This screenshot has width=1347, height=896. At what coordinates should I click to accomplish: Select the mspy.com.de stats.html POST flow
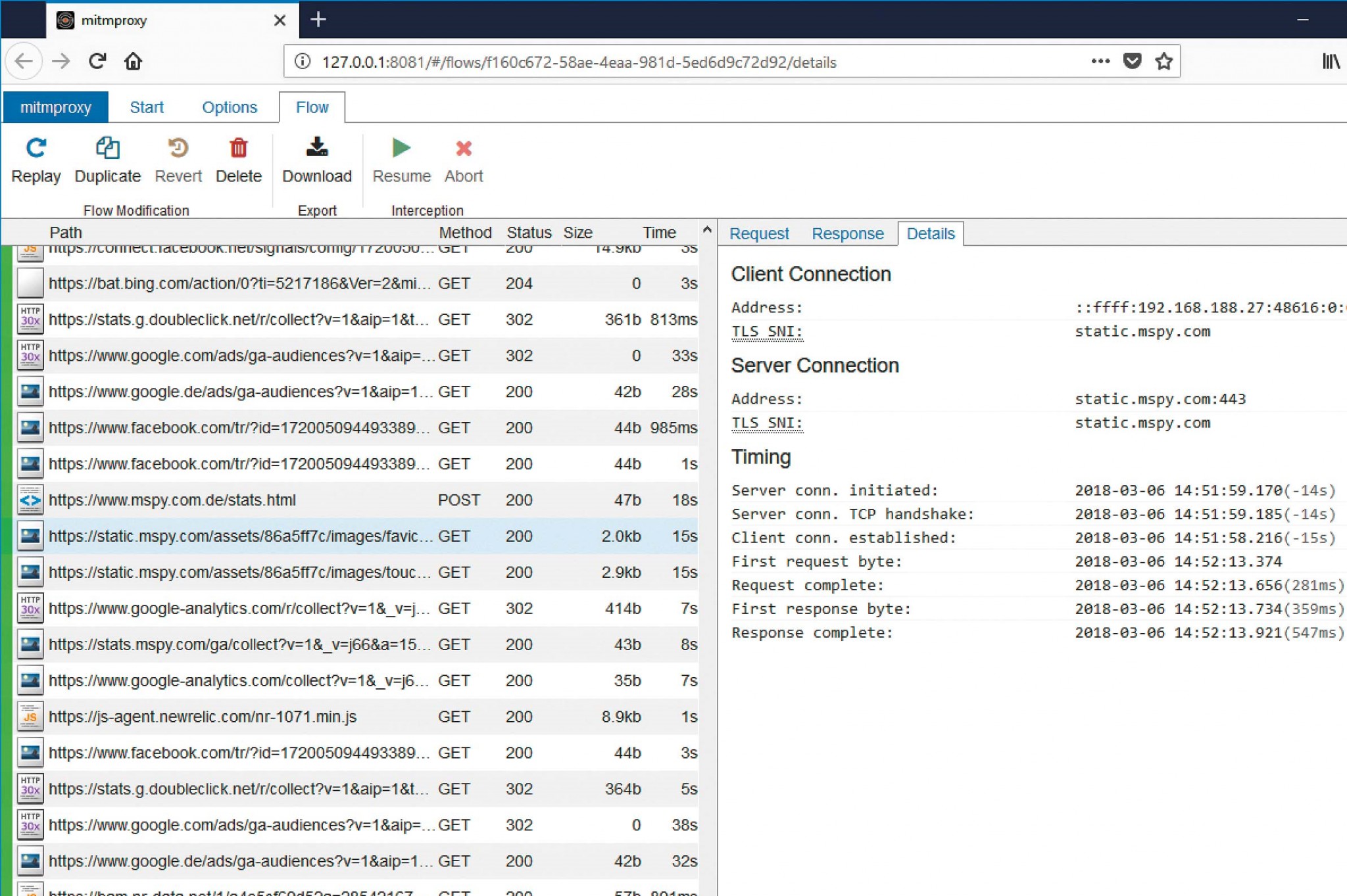tap(172, 500)
